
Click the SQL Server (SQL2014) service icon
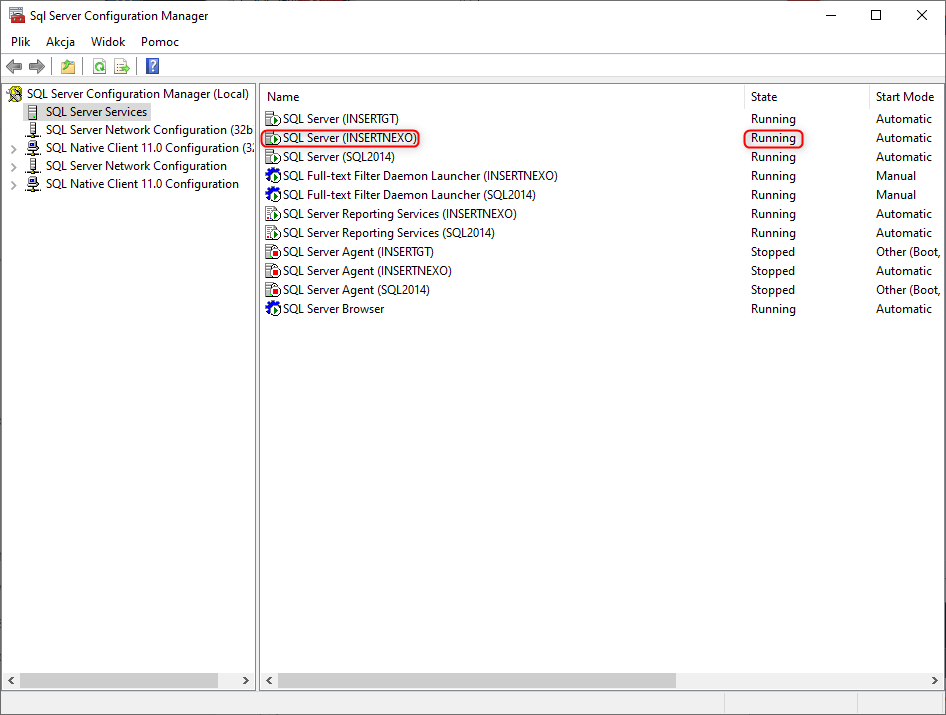[273, 157]
